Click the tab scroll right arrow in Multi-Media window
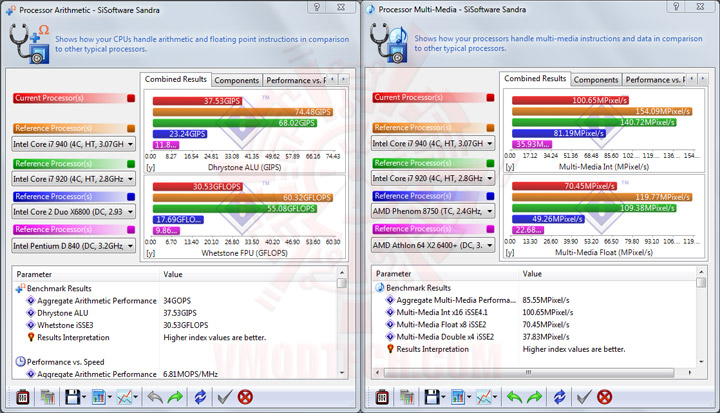Viewport: 720px width, 413px height. [703, 79]
